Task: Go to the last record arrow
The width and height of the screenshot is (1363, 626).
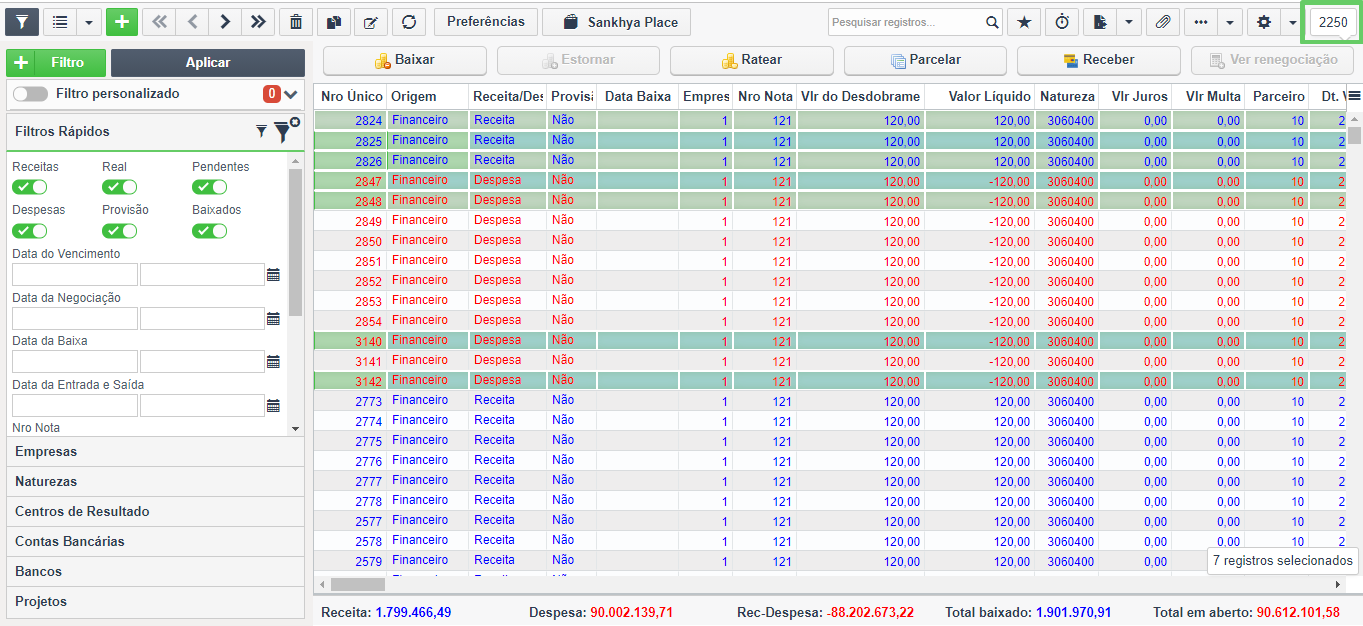Action: [258, 22]
